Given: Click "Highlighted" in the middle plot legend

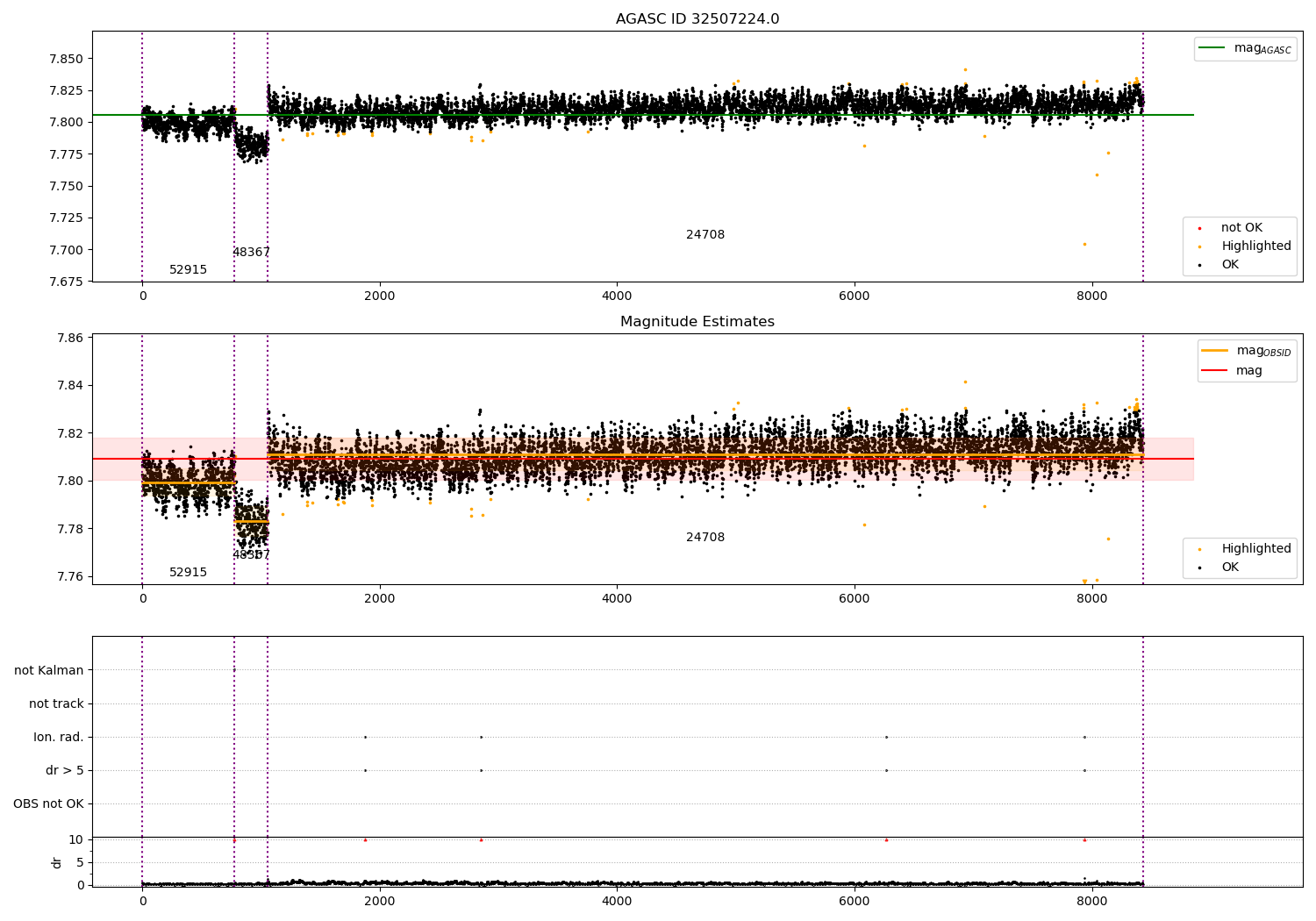Looking at the screenshot, I should pyautogui.click(x=1256, y=549).
